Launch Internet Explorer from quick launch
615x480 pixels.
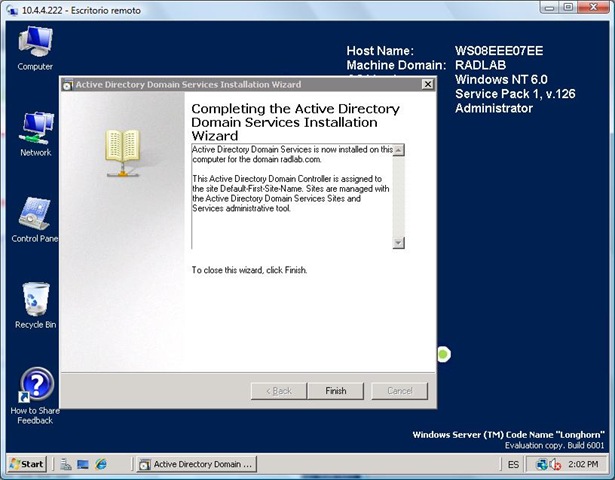point(101,464)
